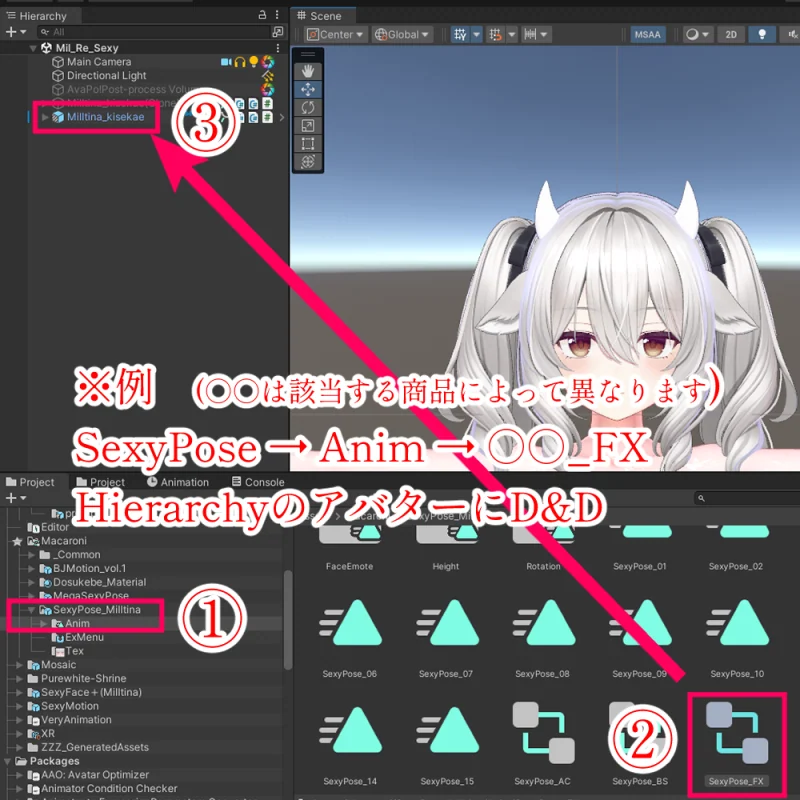This screenshot has width=800, height=800.
Task: Open the draw mode shading dropdown
Action: tap(697, 35)
